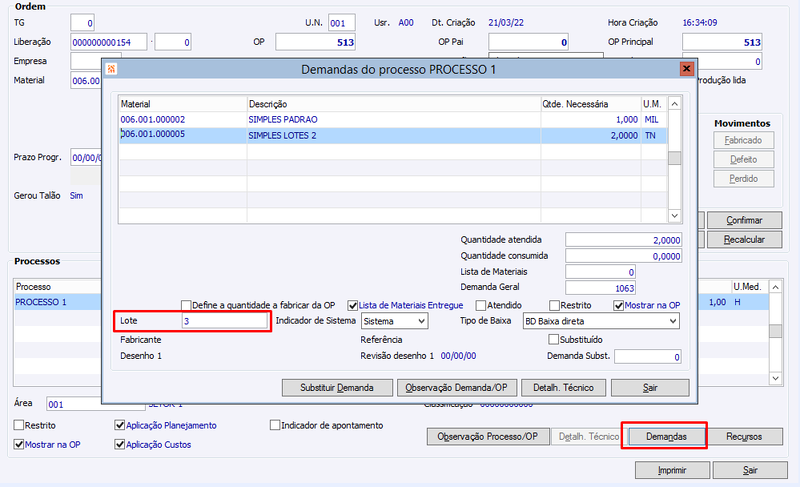Click Detalh. Técnico in the dialog

(x=563, y=388)
